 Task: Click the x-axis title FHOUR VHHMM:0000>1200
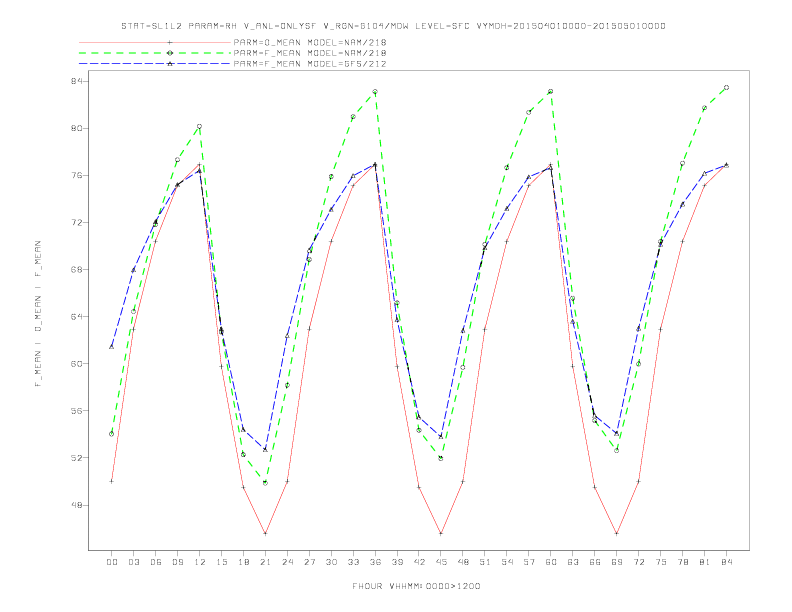tap(416, 586)
